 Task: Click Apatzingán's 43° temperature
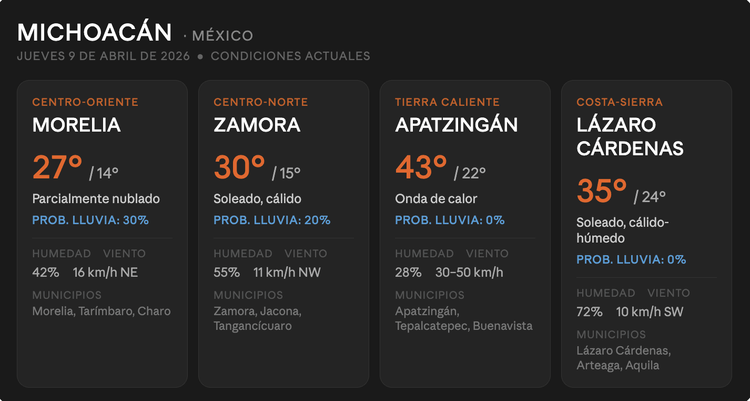coord(421,167)
